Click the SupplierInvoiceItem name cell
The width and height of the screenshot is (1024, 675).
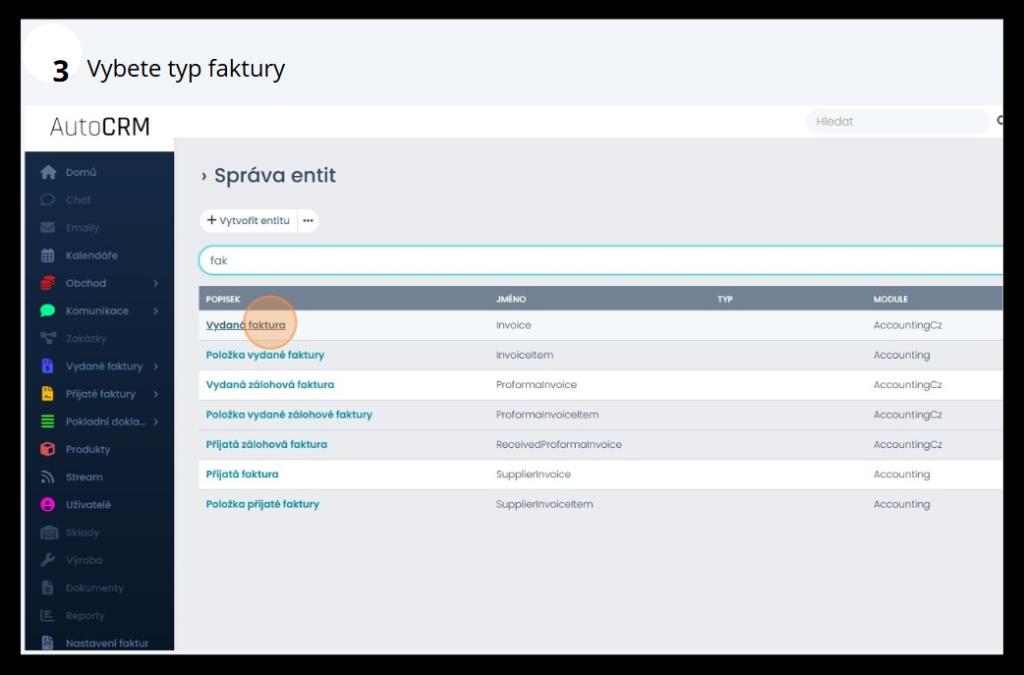[x=544, y=504]
